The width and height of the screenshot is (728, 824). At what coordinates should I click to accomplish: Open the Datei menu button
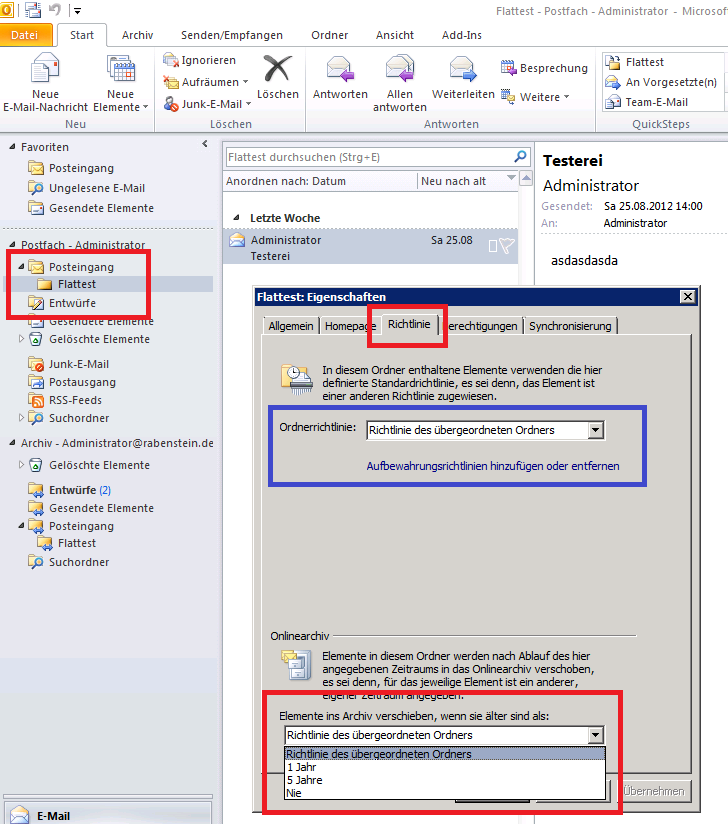pyautogui.click(x=25, y=35)
